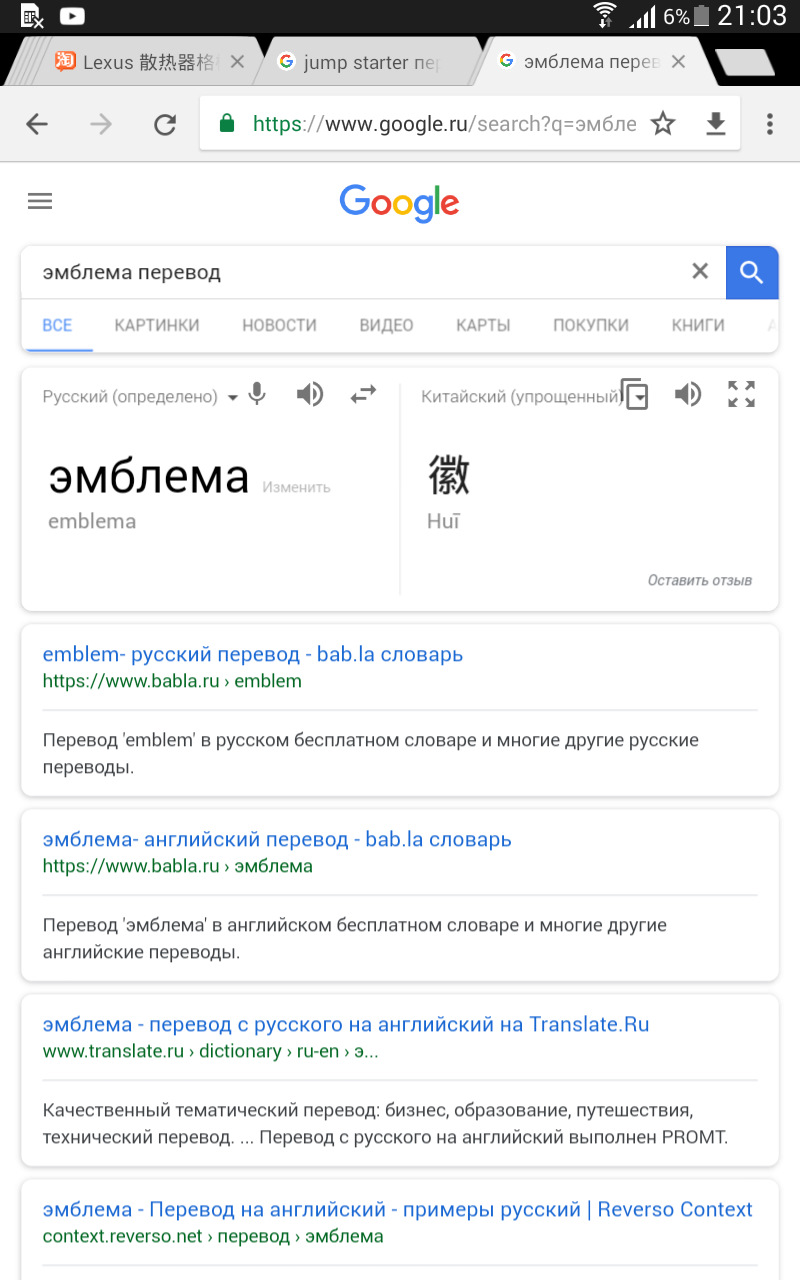Viewport: 800px width, 1280px height.
Task: Open Russian source language dropdown
Action: [x=140, y=397]
